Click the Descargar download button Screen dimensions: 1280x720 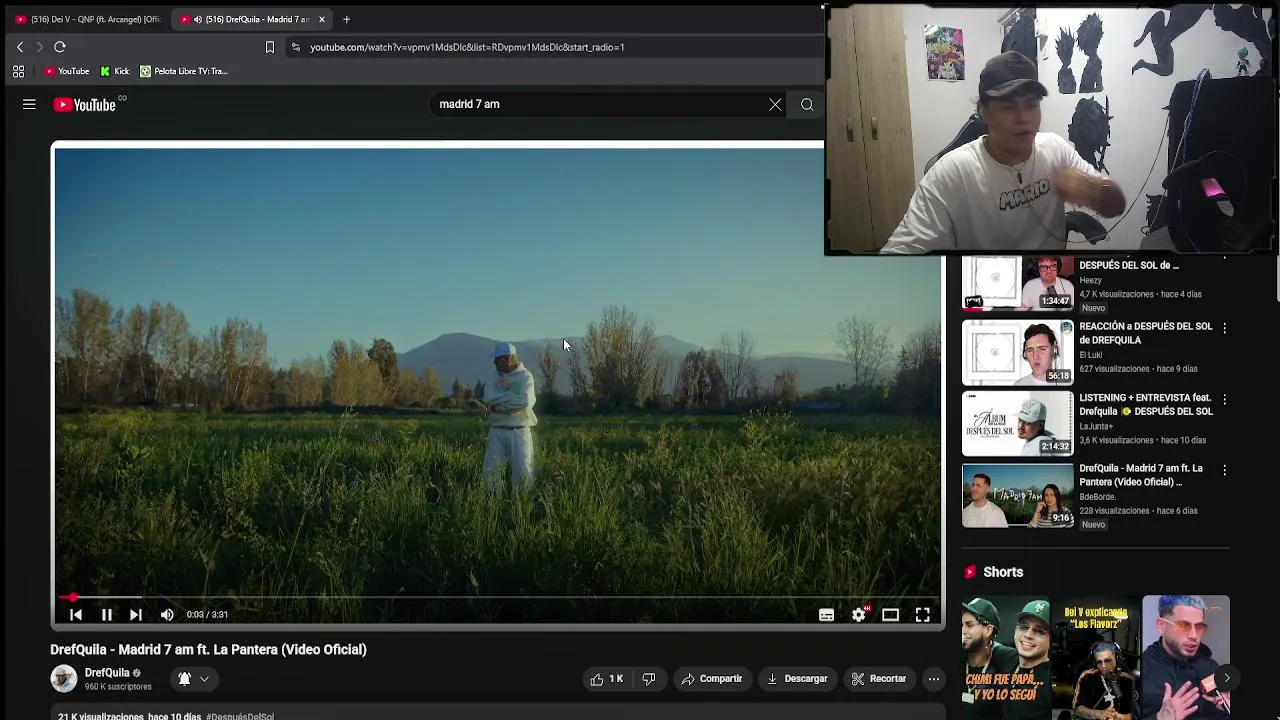pos(797,679)
